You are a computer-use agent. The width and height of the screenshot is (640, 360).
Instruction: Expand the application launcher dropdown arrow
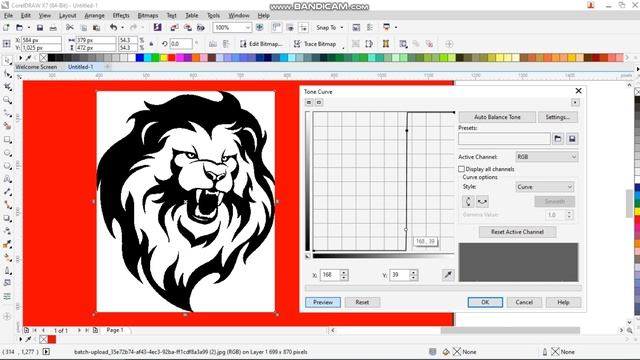click(x=396, y=27)
